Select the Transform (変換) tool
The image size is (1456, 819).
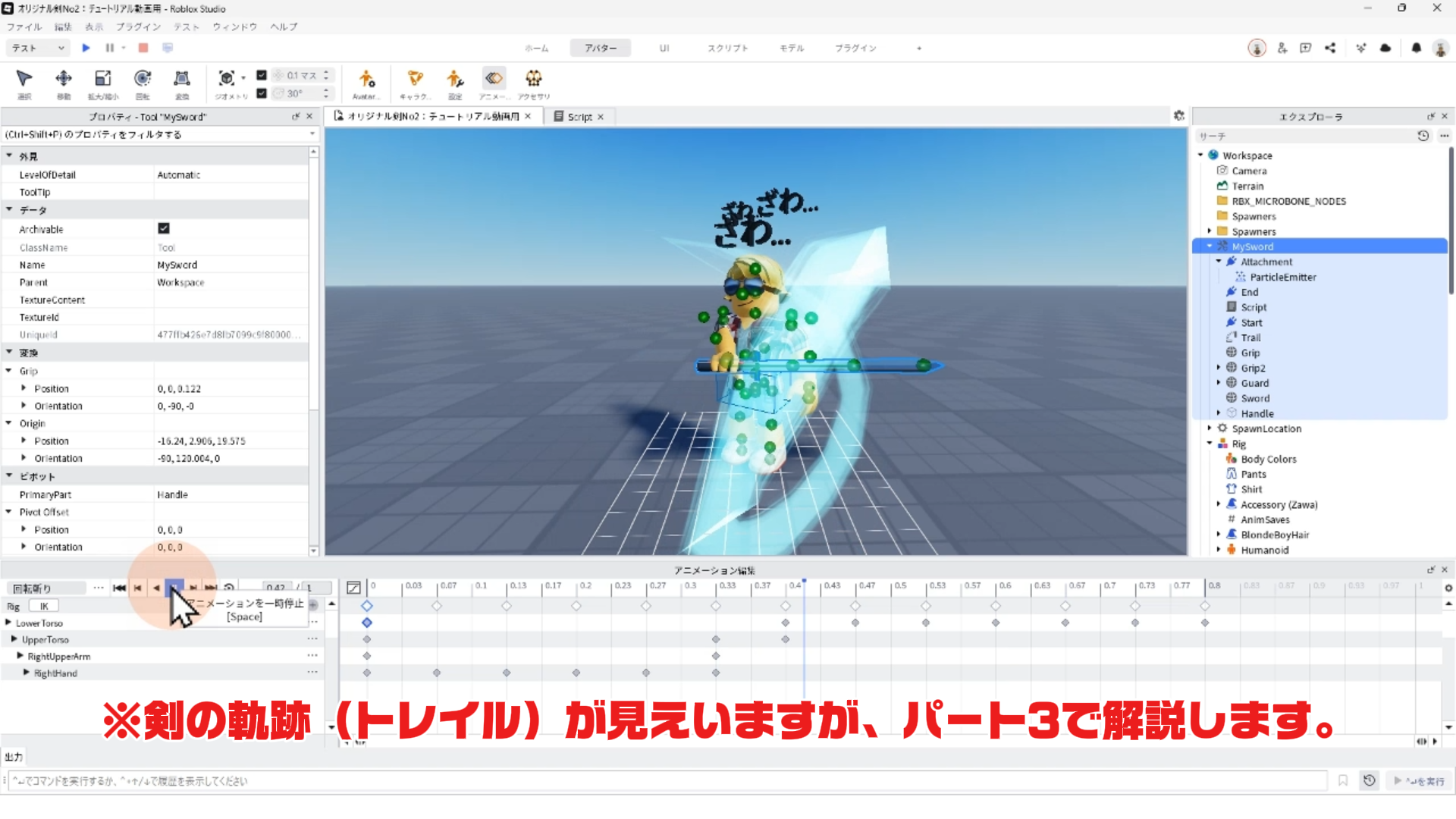tap(182, 79)
